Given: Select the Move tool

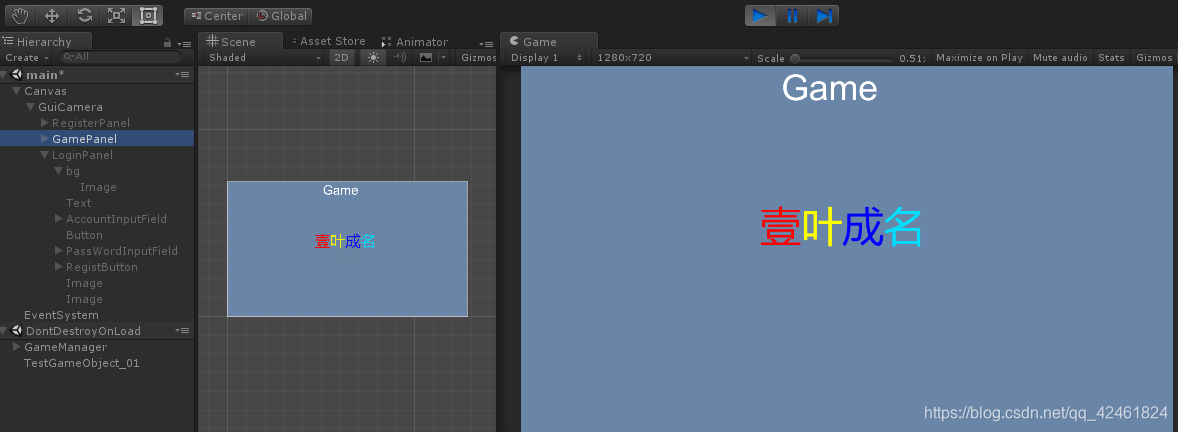Looking at the screenshot, I should click(x=52, y=15).
